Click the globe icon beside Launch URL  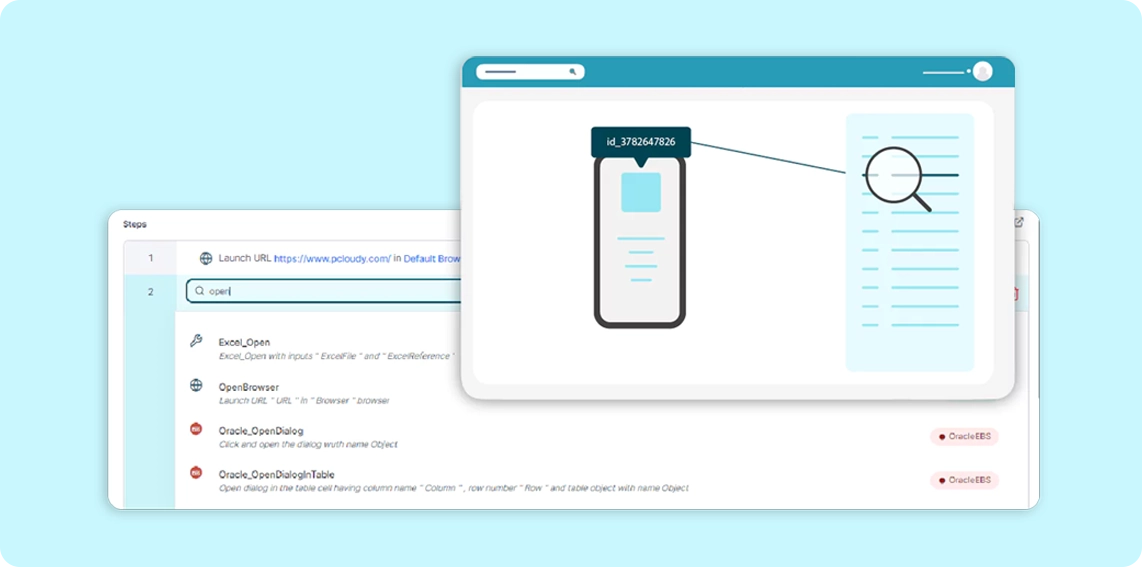click(206, 258)
